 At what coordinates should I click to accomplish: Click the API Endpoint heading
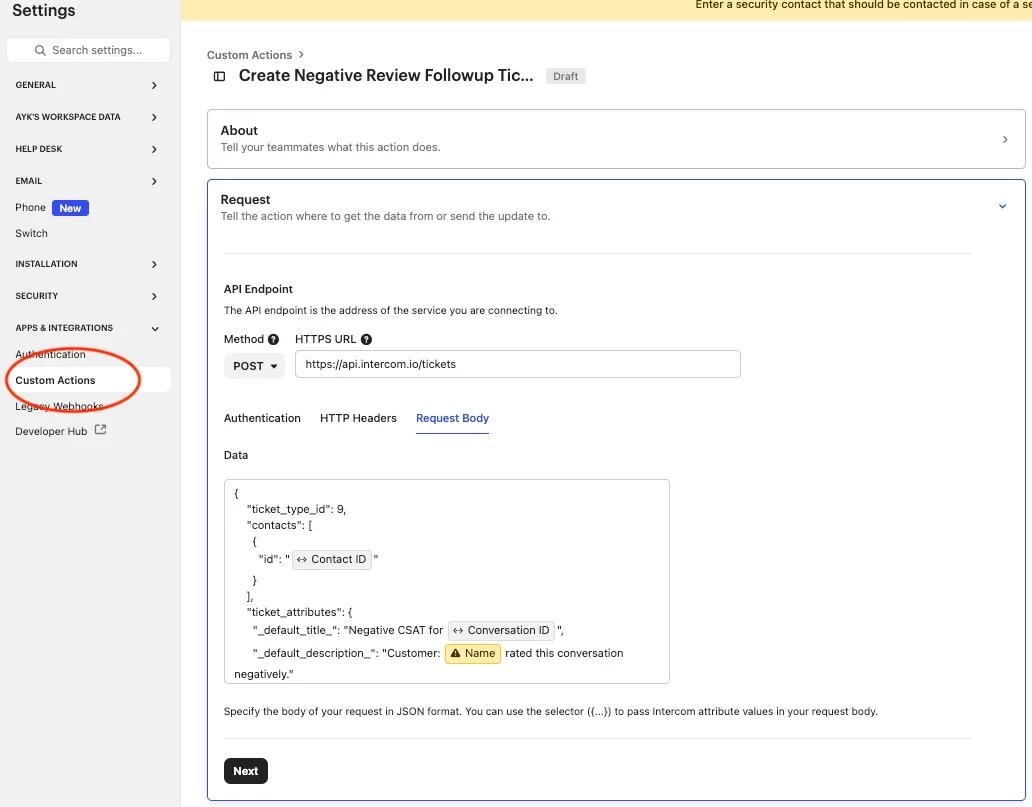pyautogui.click(x=258, y=289)
